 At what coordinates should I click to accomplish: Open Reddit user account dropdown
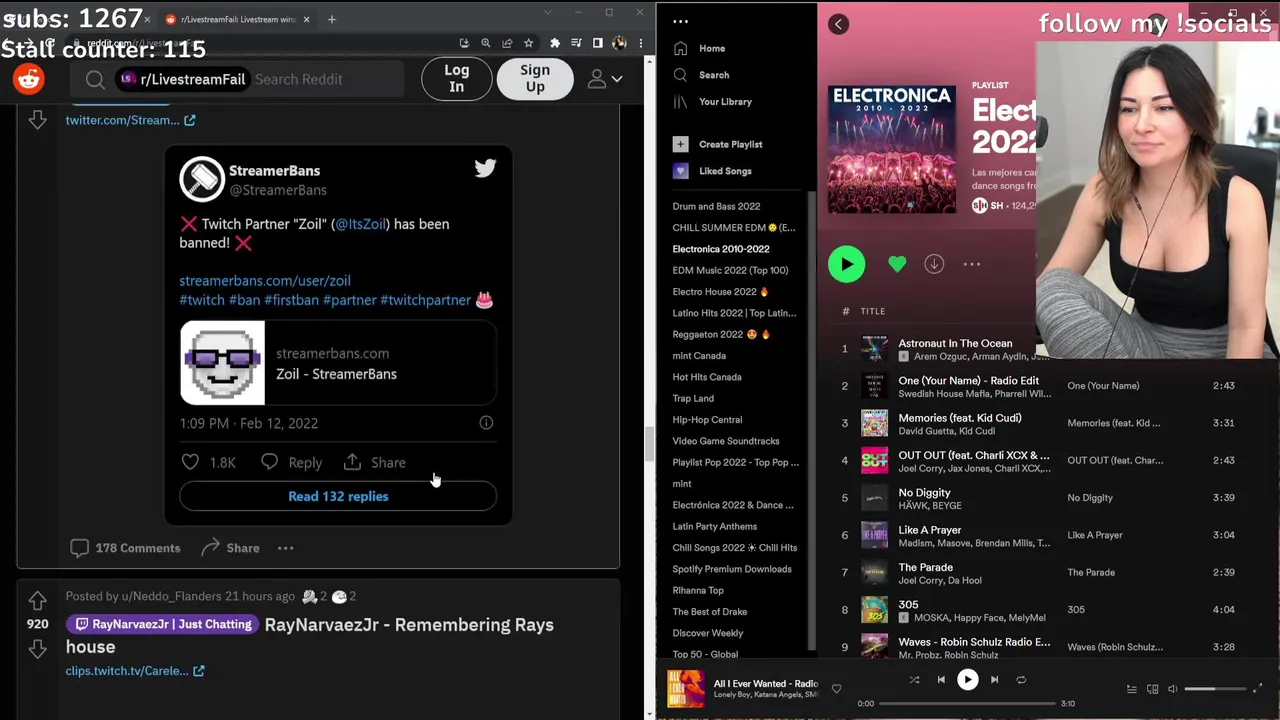tap(605, 79)
